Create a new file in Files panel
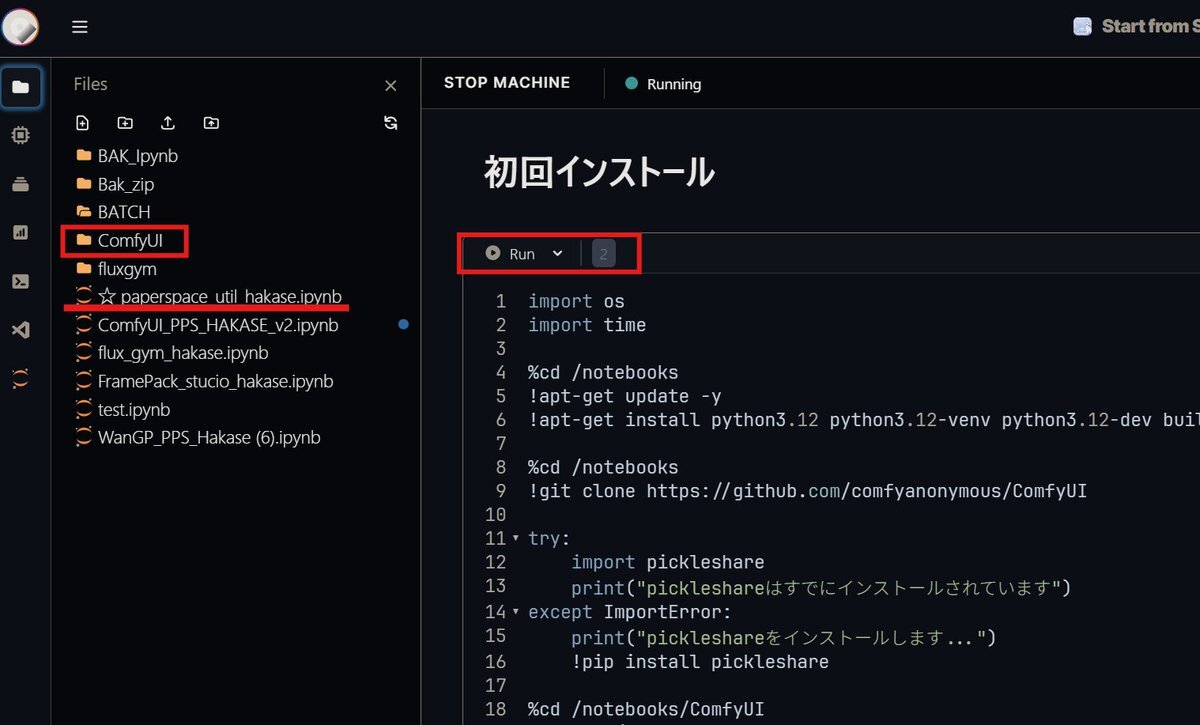Viewport: 1200px width, 725px height. [83, 123]
